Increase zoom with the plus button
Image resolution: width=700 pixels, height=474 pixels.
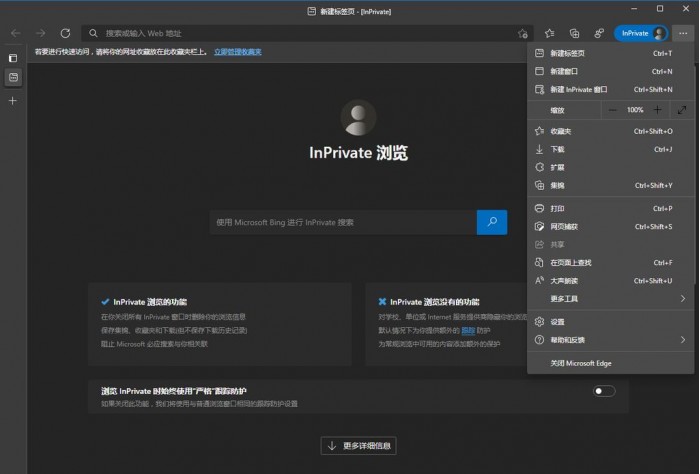coord(657,109)
